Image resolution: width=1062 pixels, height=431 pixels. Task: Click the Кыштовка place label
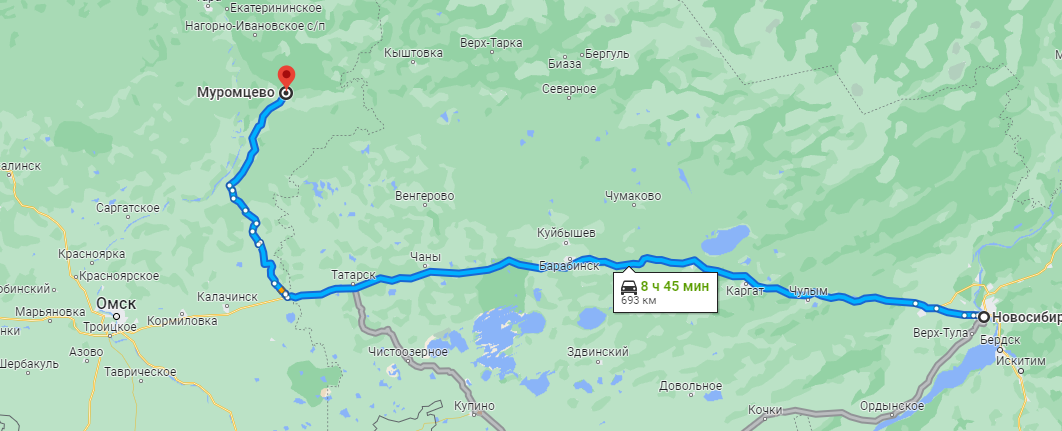[413, 53]
